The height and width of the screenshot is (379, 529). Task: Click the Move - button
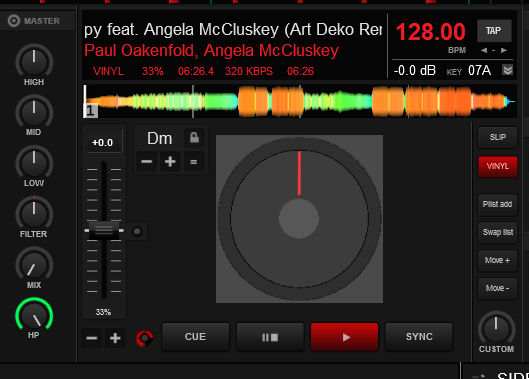(498, 288)
